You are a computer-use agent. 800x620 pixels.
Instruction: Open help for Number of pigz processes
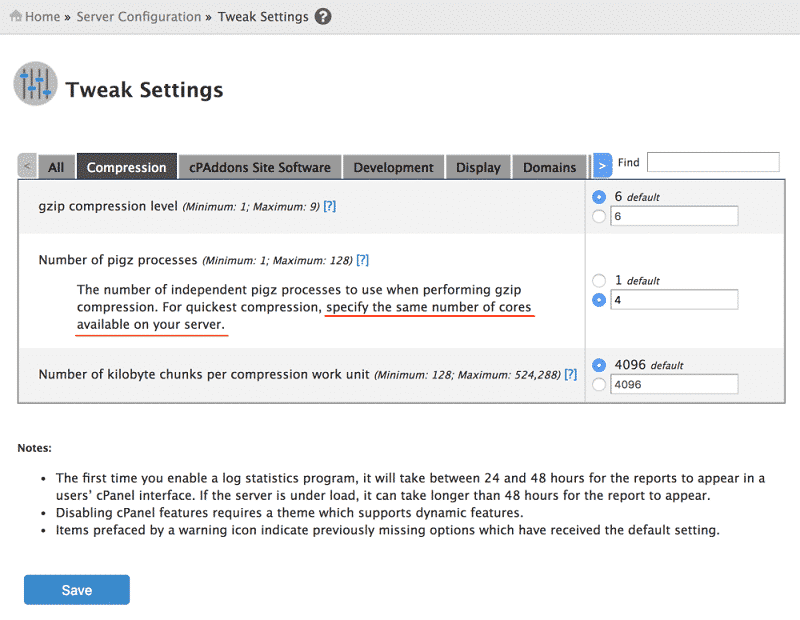point(363,260)
